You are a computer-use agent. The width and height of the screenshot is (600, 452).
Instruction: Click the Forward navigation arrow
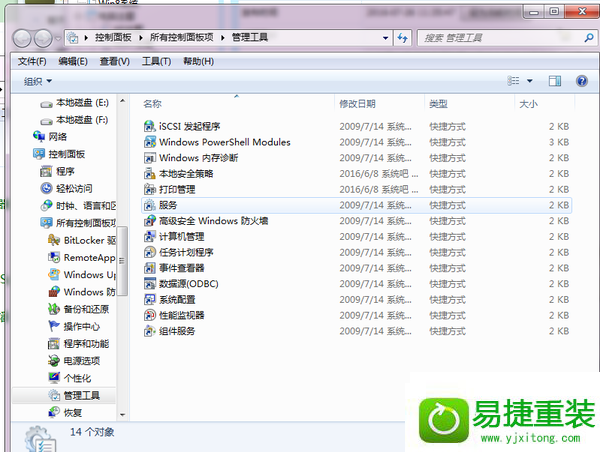click(43, 38)
